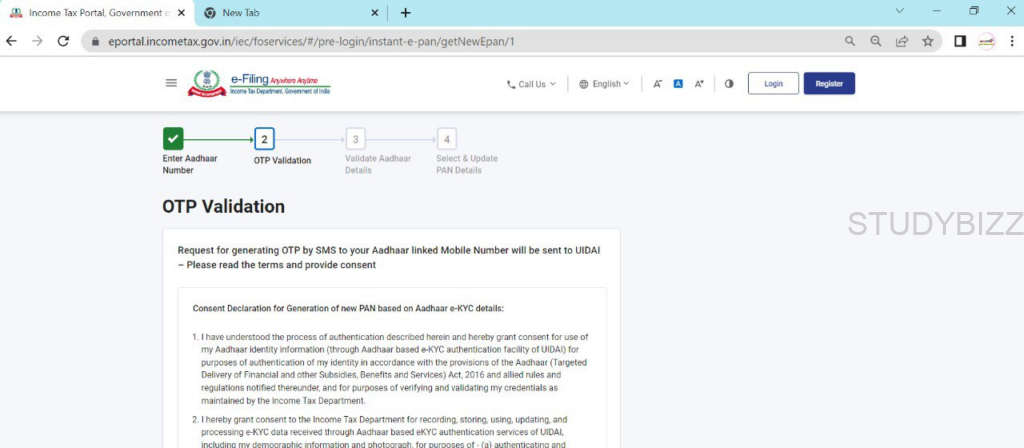Open the hamburger navigation menu
This screenshot has width=1024, height=448.
(171, 83)
